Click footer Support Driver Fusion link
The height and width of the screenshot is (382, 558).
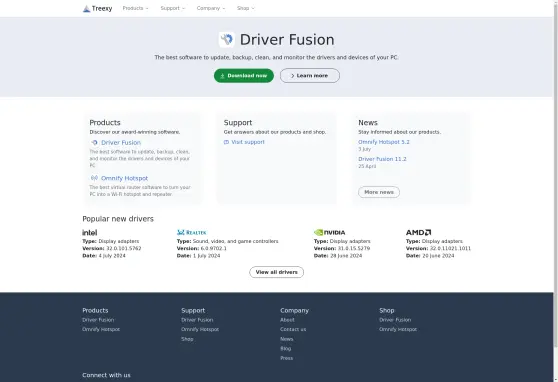(197, 320)
